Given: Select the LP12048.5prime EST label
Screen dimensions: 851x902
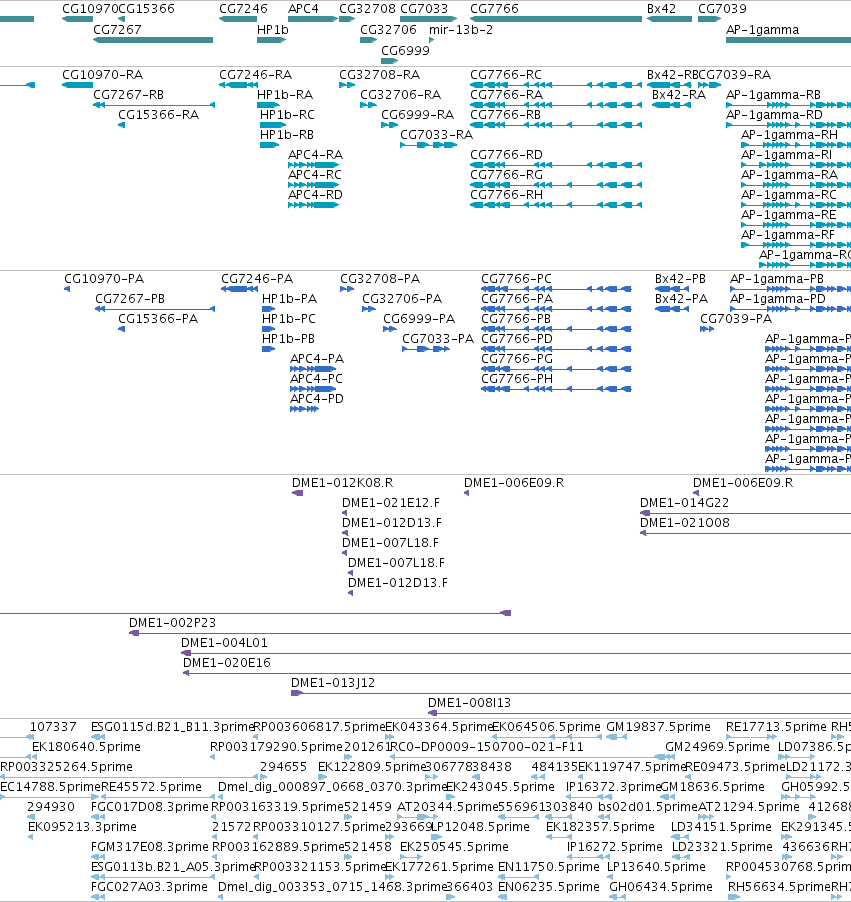Looking at the screenshot, I should [x=481, y=827].
